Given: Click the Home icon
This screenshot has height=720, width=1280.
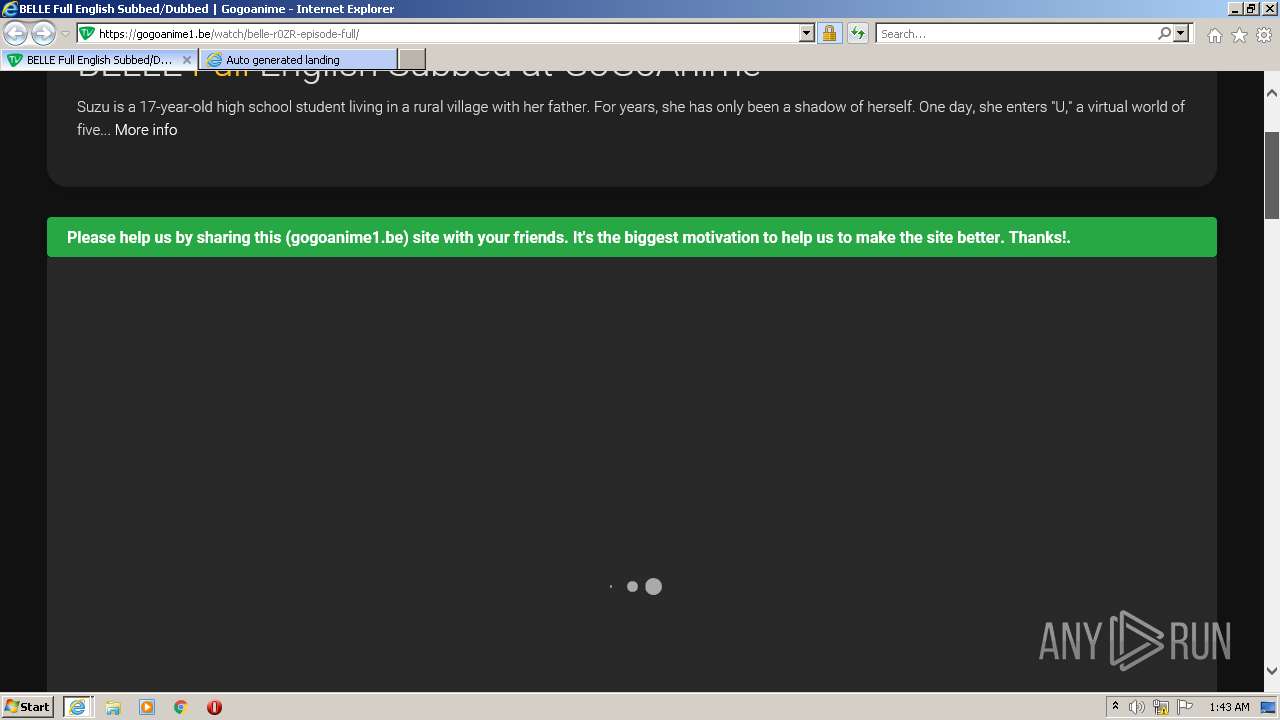Looking at the screenshot, I should [1214, 35].
